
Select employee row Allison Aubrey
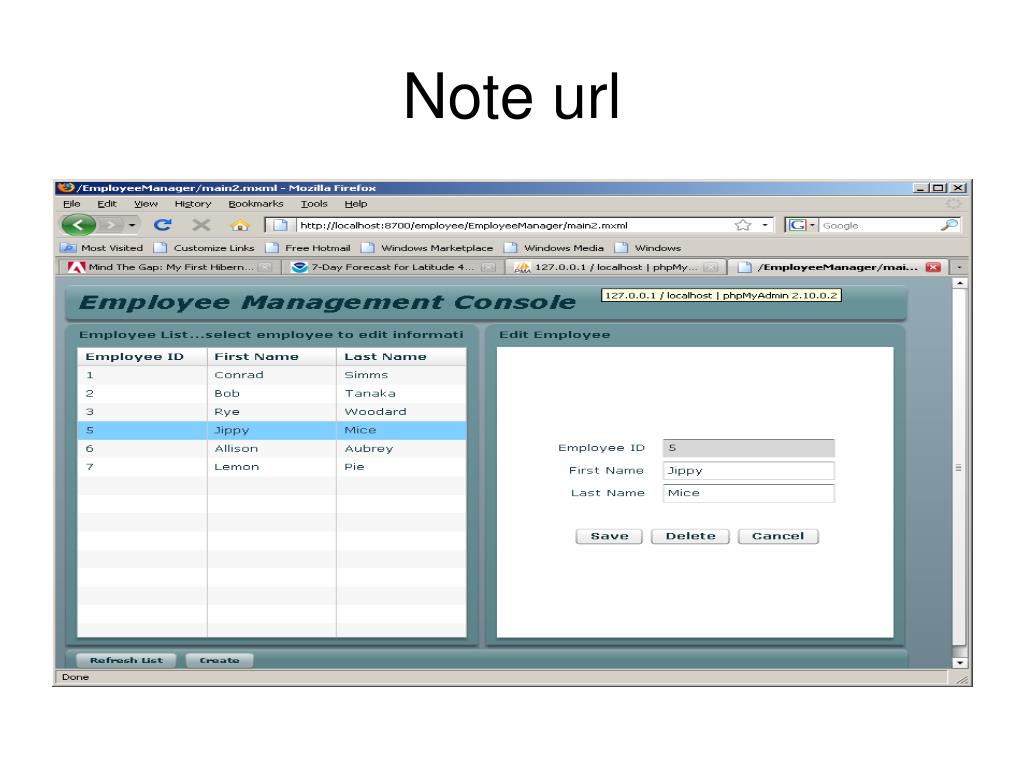(x=272, y=449)
